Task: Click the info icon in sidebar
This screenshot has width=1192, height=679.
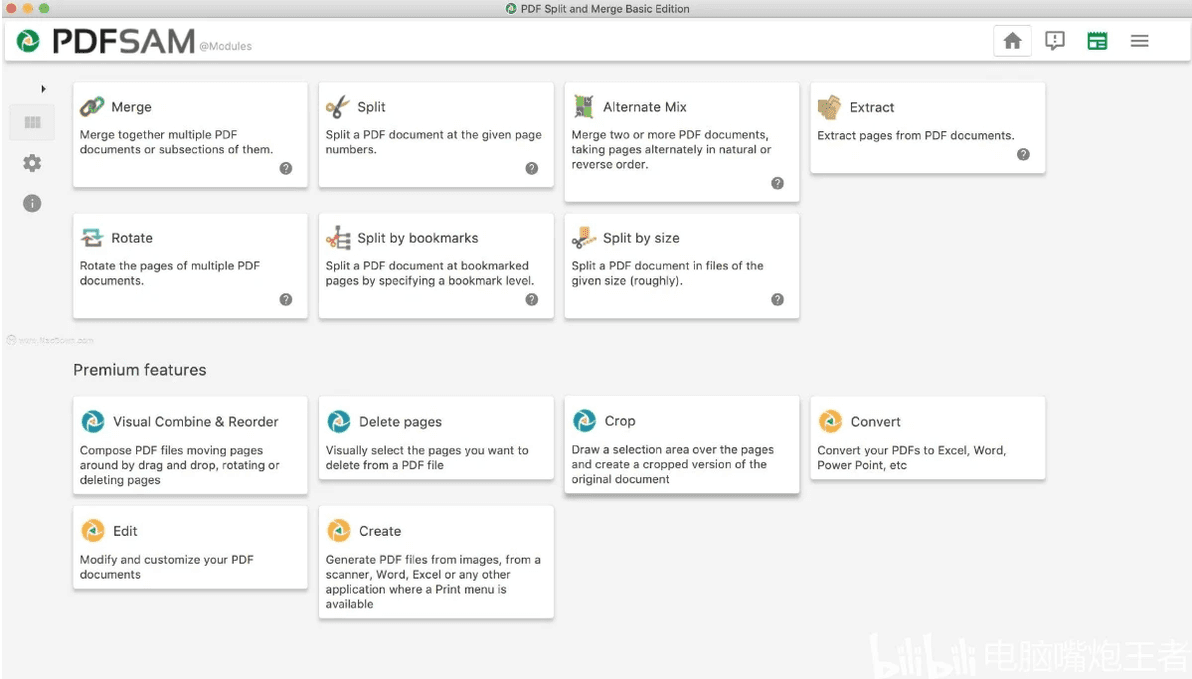Action: pos(32,203)
